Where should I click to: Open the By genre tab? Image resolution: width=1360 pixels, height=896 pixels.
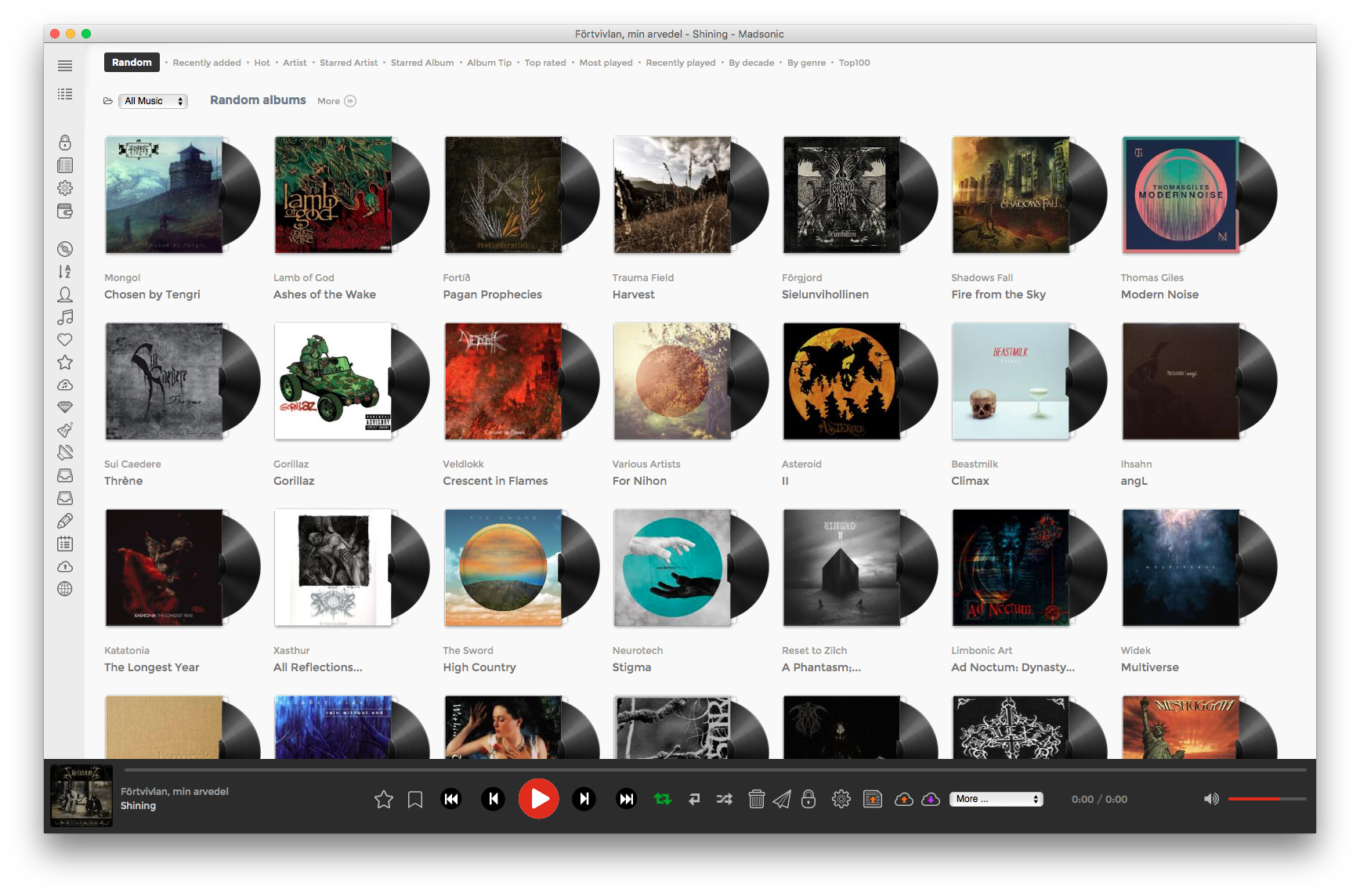(x=806, y=63)
